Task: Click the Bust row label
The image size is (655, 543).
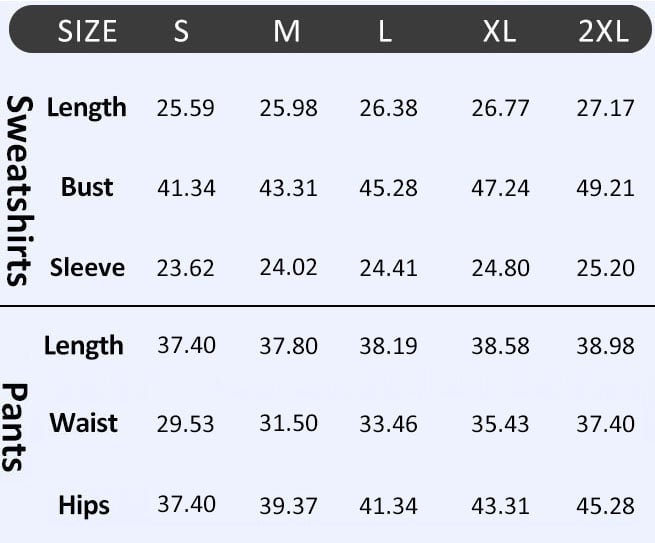Action: (x=87, y=187)
